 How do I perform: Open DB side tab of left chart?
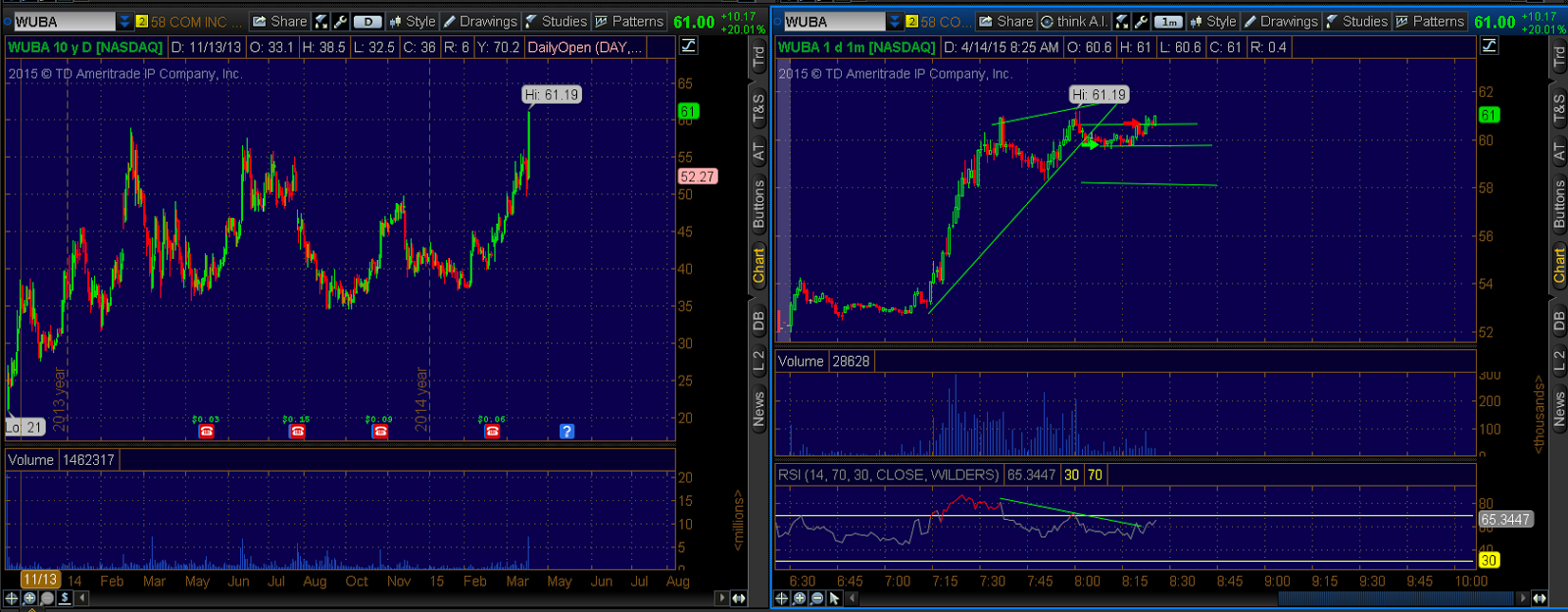(x=759, y=320)
